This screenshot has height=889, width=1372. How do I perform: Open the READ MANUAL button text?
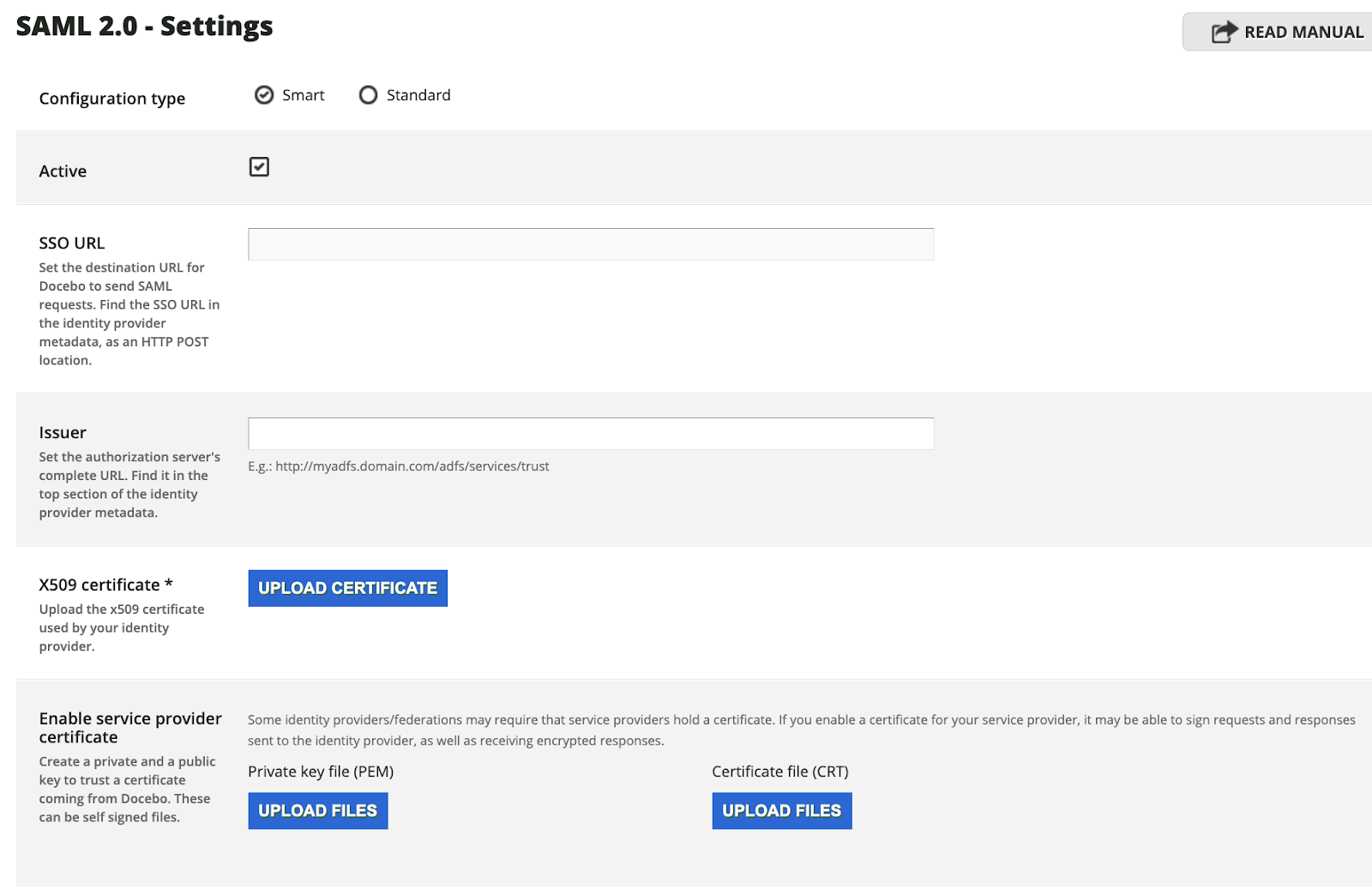coord(1303,33)
